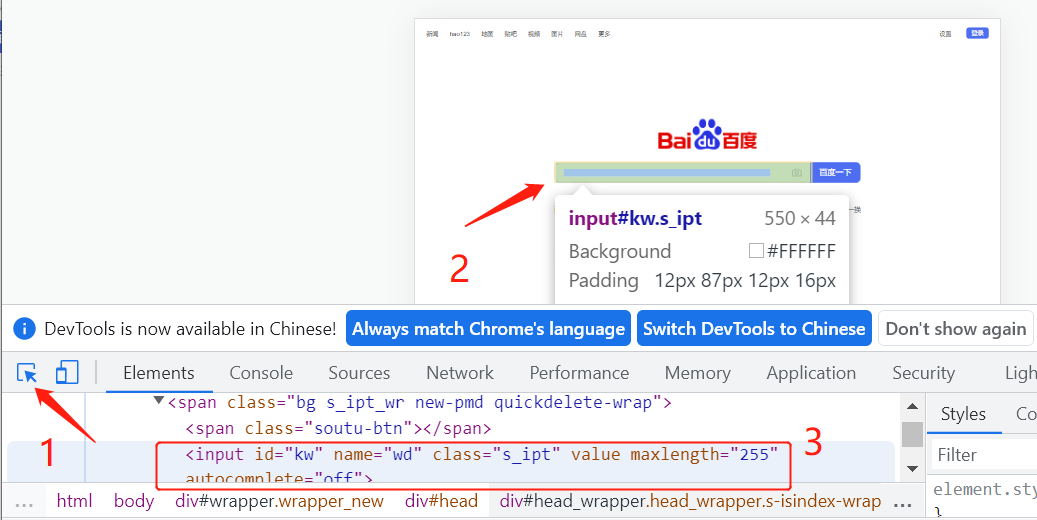Click Switch DevTools to Chinese button
The height and width of the screenshot is (520, 1037).
point(754,328)
